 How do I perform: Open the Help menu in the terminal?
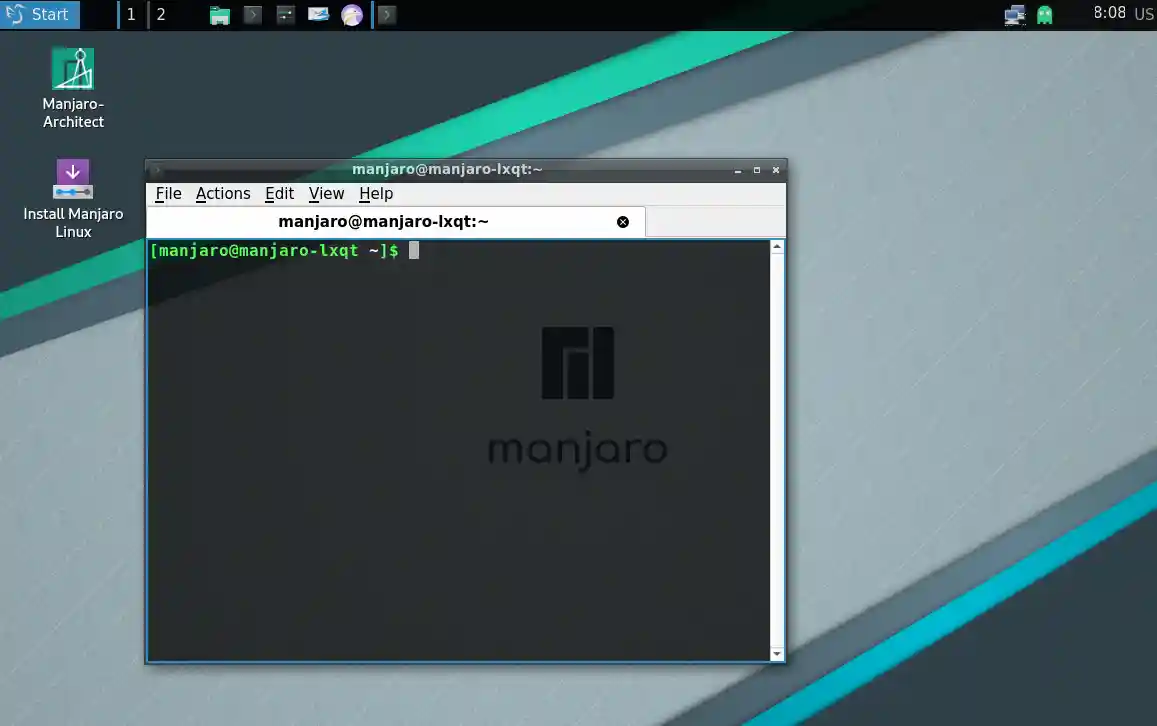[x=376, y=193]
